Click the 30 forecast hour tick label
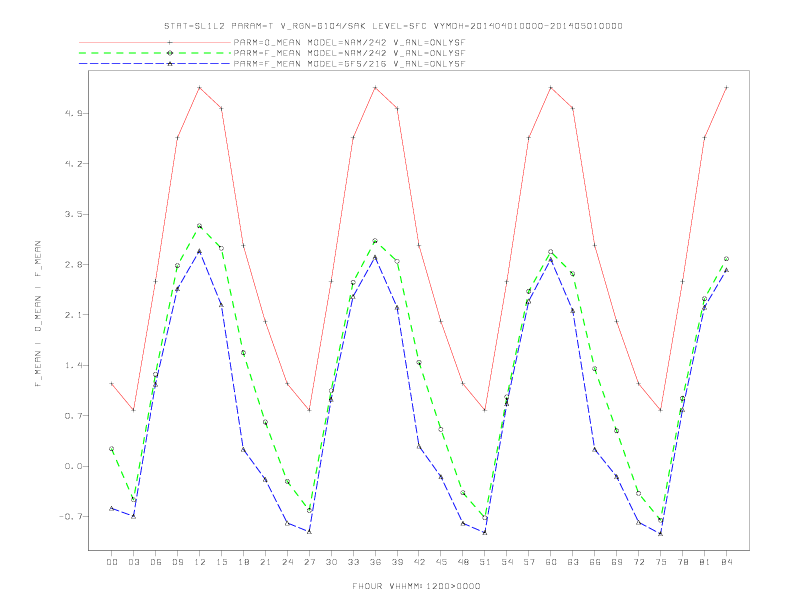 click(331, 562)
